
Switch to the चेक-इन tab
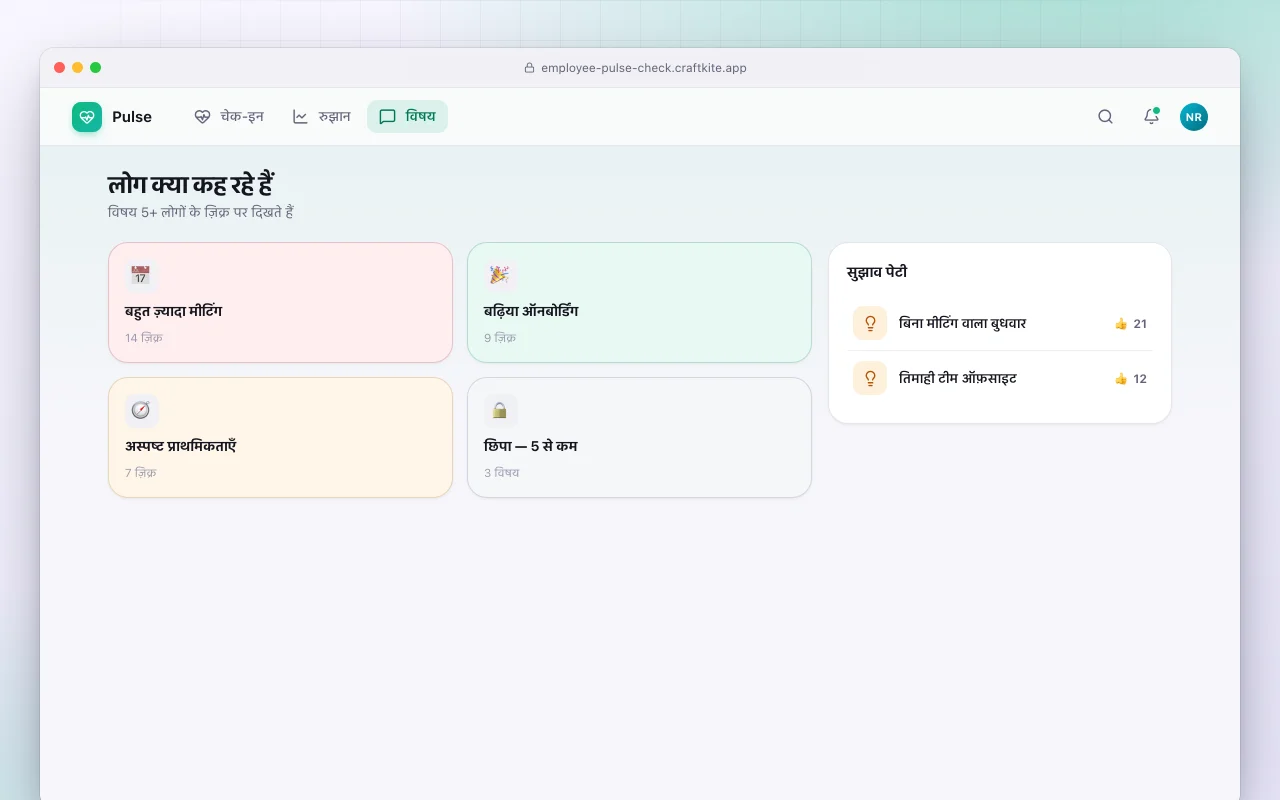click(x=229, y=117)
